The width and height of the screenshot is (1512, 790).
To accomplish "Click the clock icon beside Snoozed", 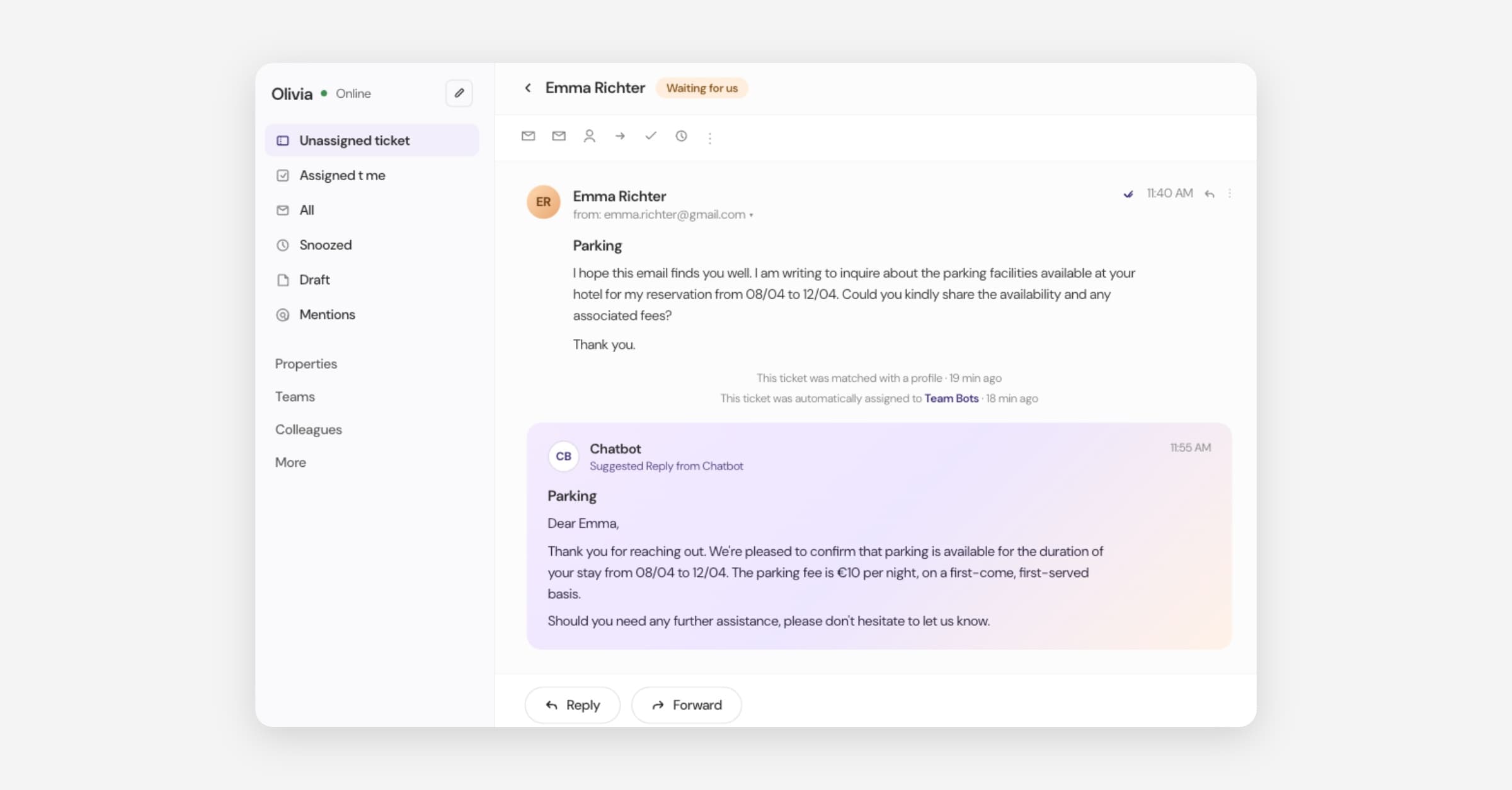I will [283, 245].
